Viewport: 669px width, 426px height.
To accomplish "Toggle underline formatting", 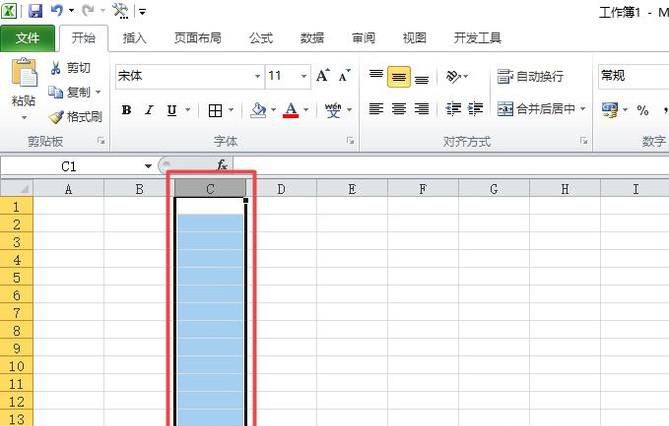I will (x=172, y=110).
